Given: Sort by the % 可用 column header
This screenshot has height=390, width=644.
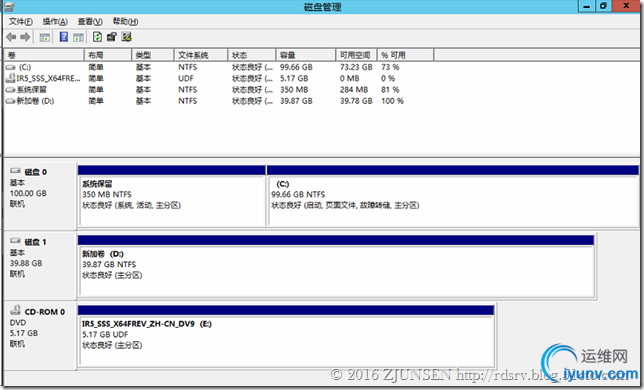Looking at the screenshot, I should coord(405,55).
